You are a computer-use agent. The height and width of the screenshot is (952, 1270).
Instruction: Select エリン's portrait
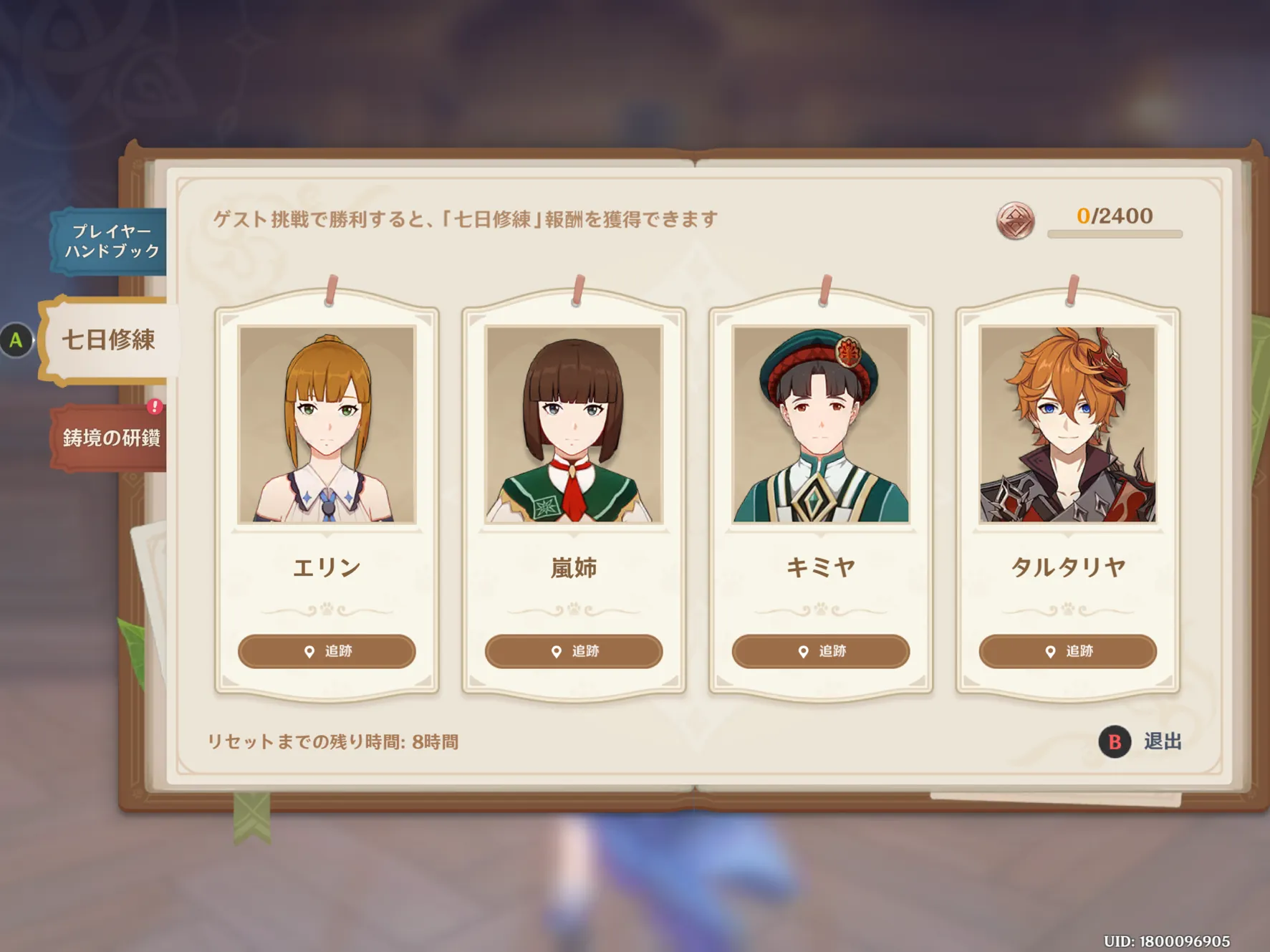pos(327,424)
